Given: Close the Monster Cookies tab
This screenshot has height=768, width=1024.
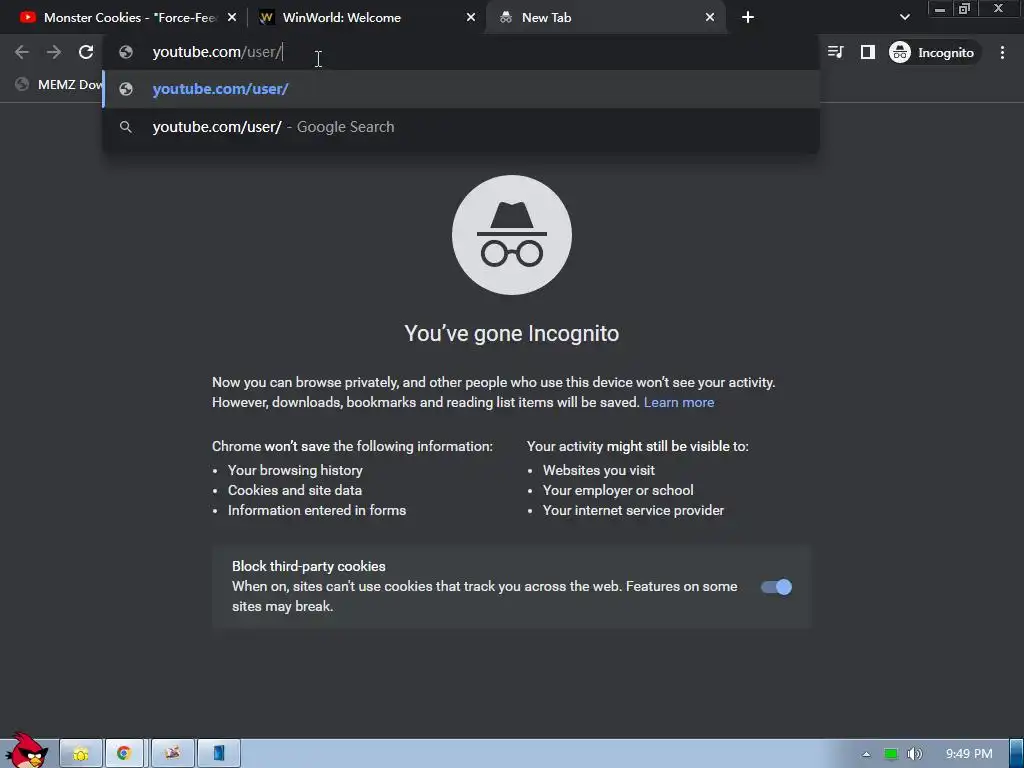Looking at the screenshot, I should tap(232, 18).
